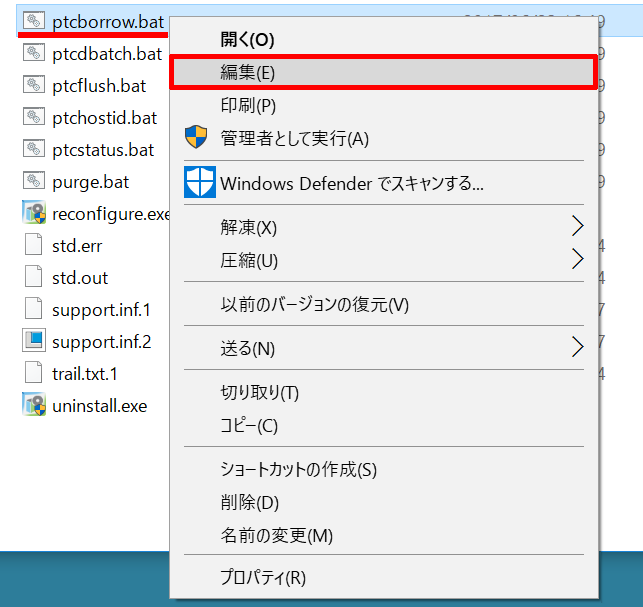Select the trail.txt.1 file name
Image resolution: width=643 pixels, height=607 pixels.
pos(85,373)
